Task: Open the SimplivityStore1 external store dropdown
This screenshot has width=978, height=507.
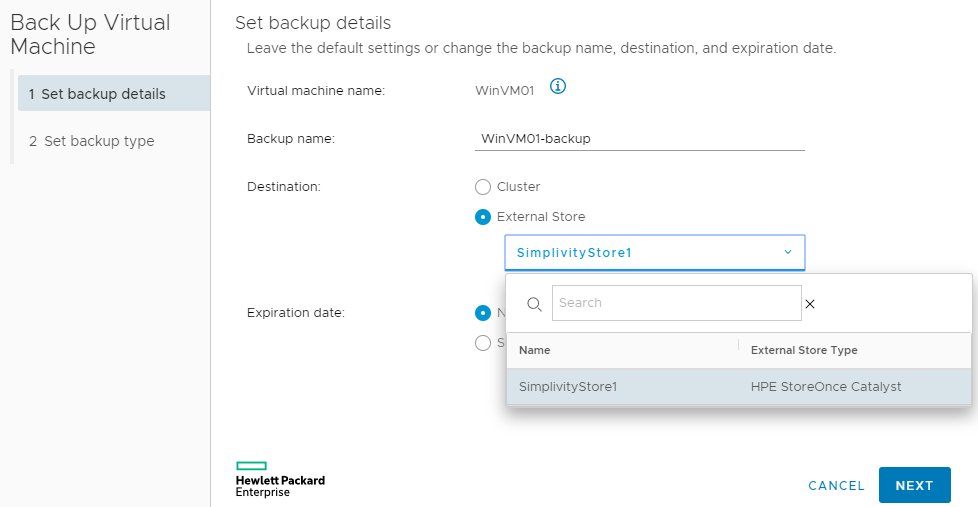Action: pos(655,253)
